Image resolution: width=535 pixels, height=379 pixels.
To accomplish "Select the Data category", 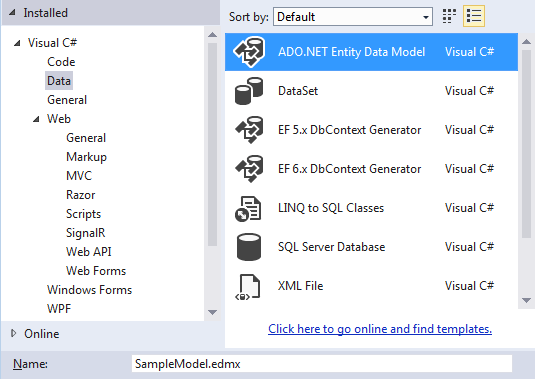I will click(x=59, y=81).
